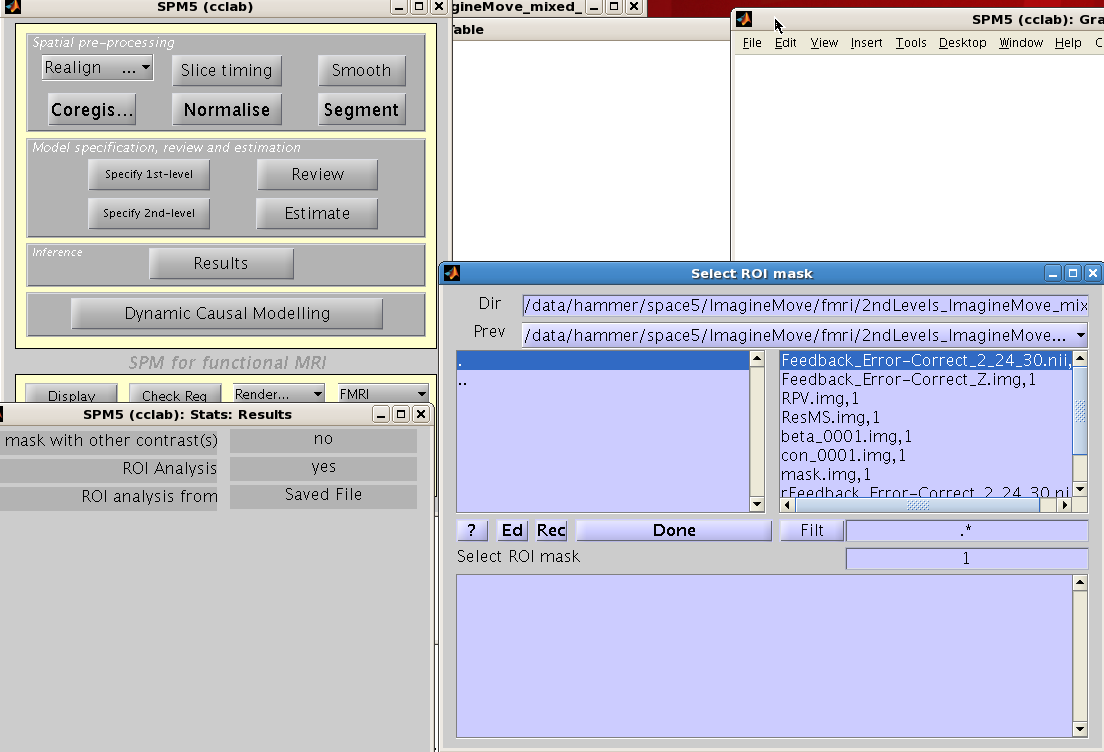Click directory list scroll-down arrow

pyautogui.click(x=757, y=504)
